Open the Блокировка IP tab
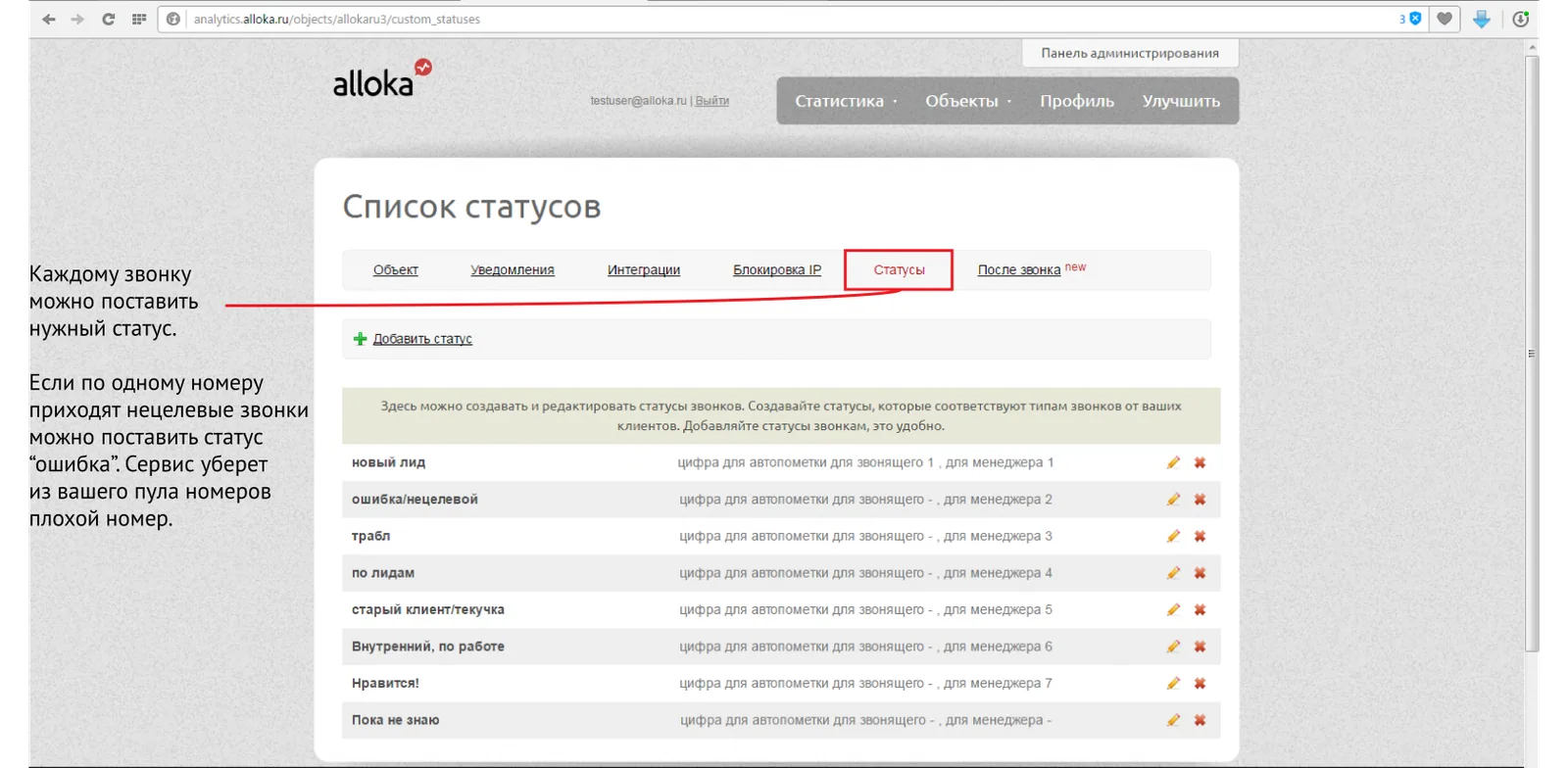The image size is (1568, 768). 777,270
